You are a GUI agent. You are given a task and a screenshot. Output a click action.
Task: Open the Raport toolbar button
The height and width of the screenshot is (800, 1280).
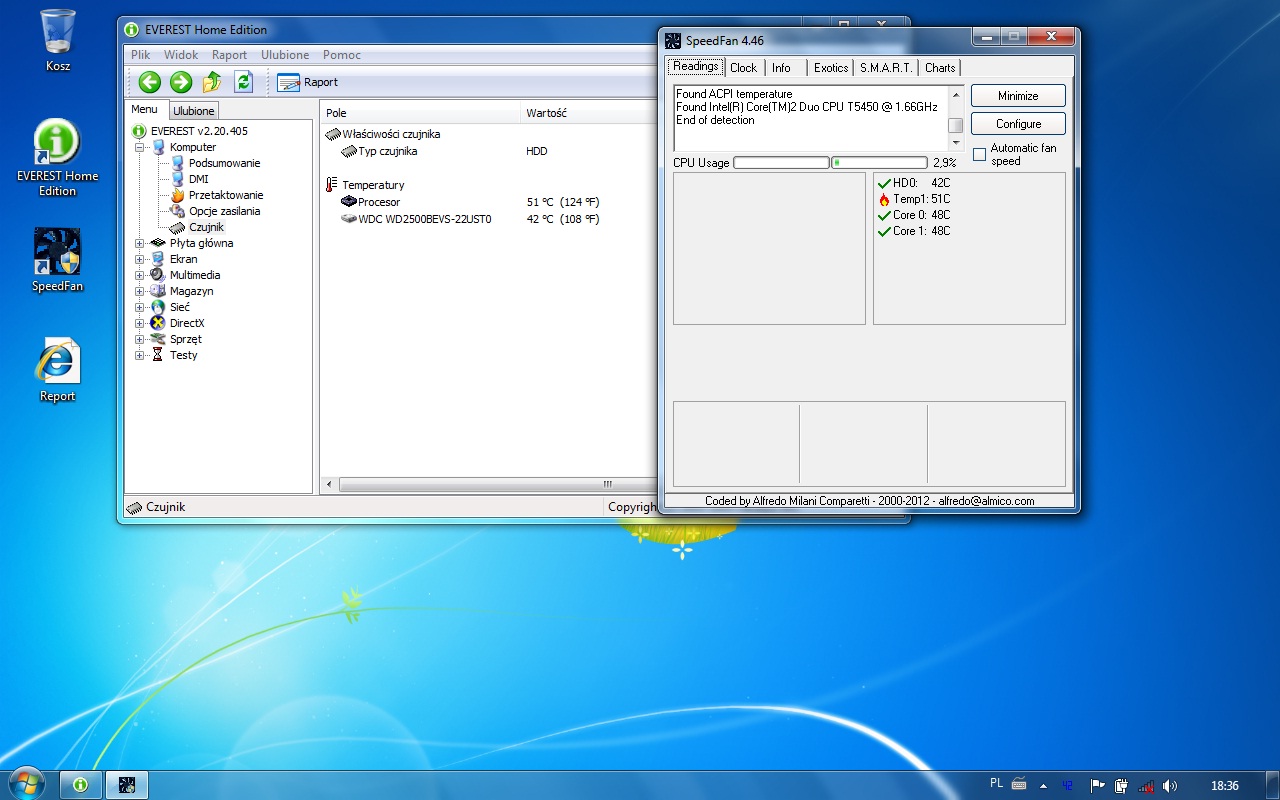308,82
